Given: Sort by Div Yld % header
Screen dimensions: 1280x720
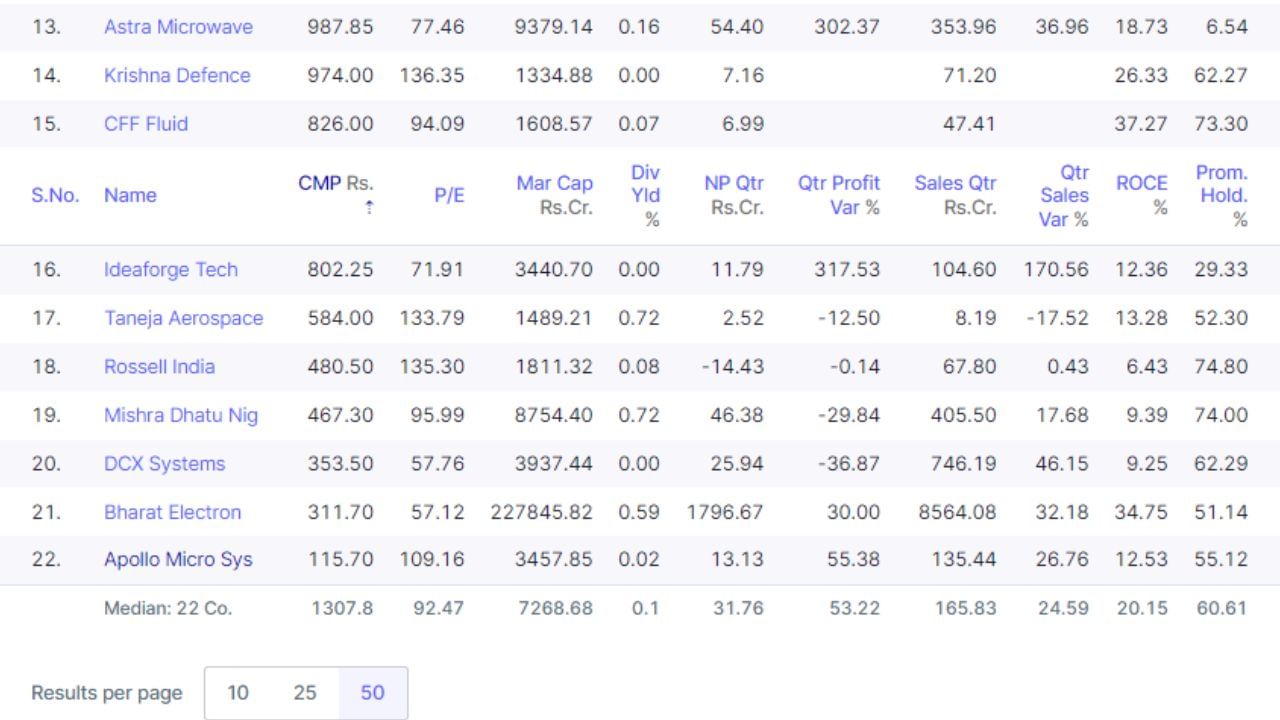Looking at the screenshot, I should (644, 195).
